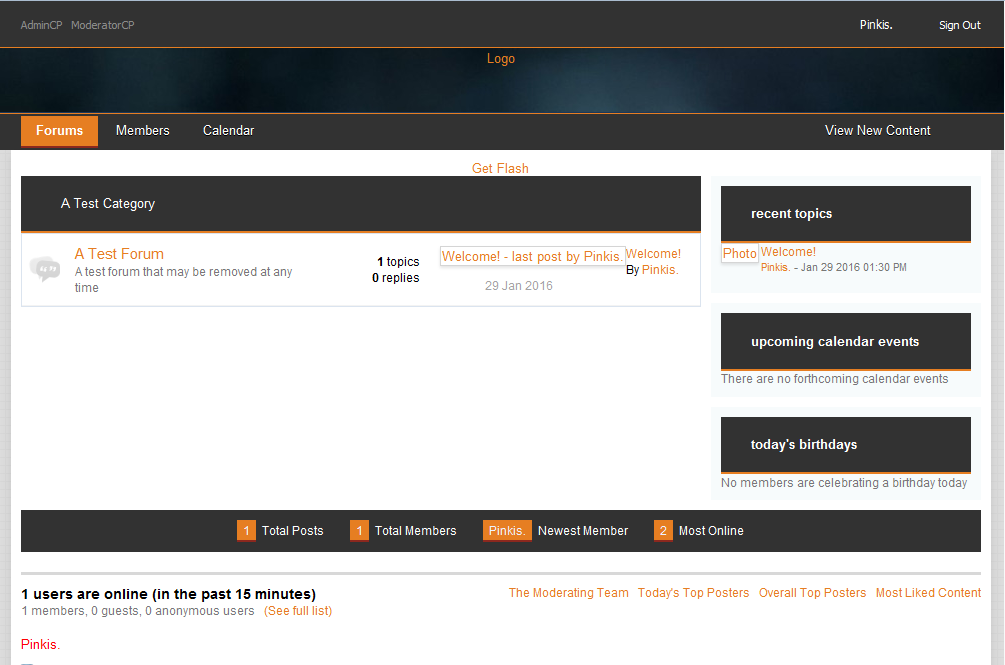Click today's birthdays header

pos(845,445)
